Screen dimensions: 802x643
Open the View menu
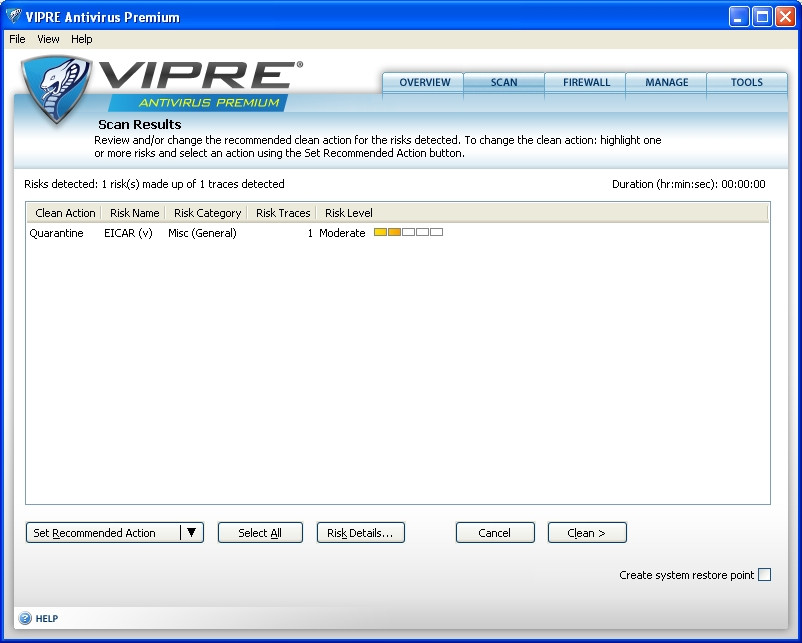tap(48, 39)
